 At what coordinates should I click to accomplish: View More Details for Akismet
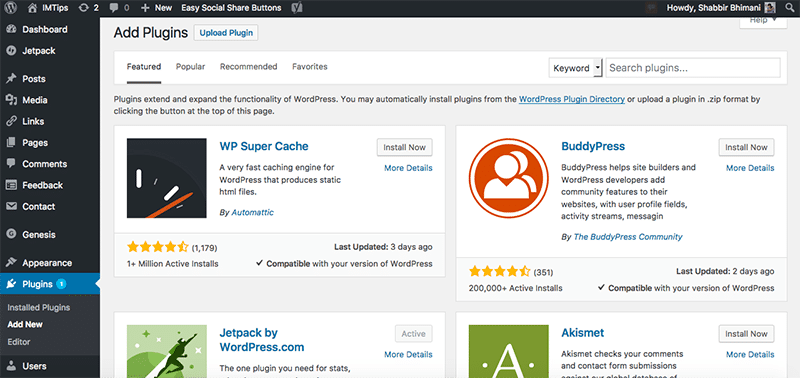point(750,355)
